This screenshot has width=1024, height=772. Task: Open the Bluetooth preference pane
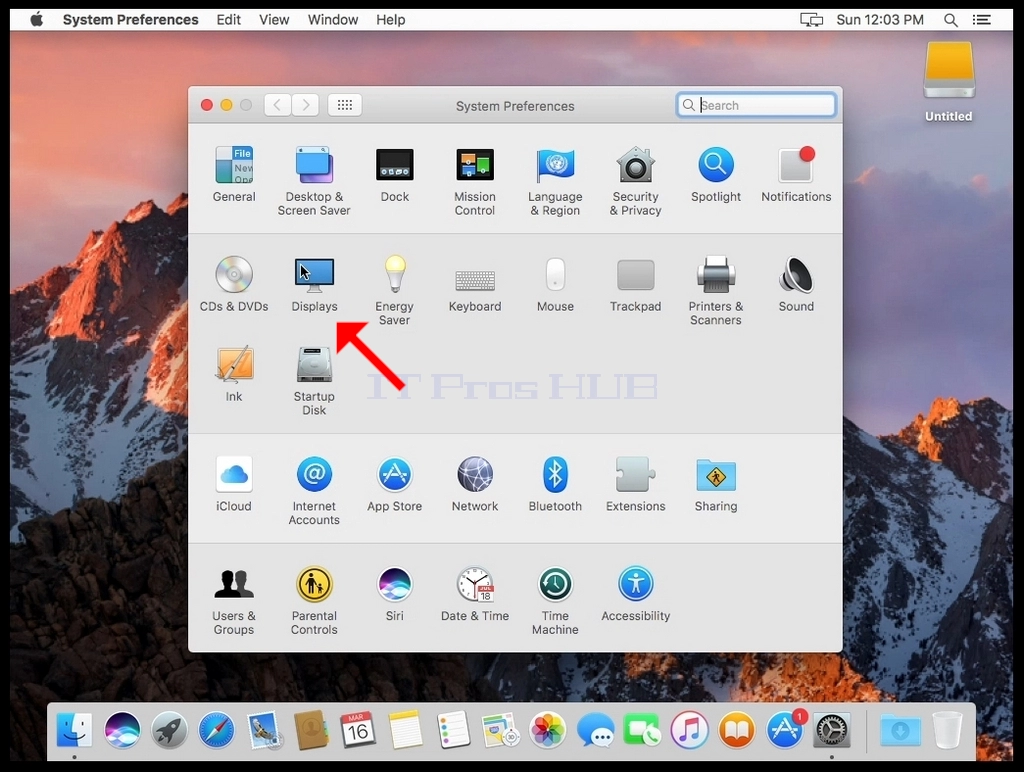(x=555, y=474)
